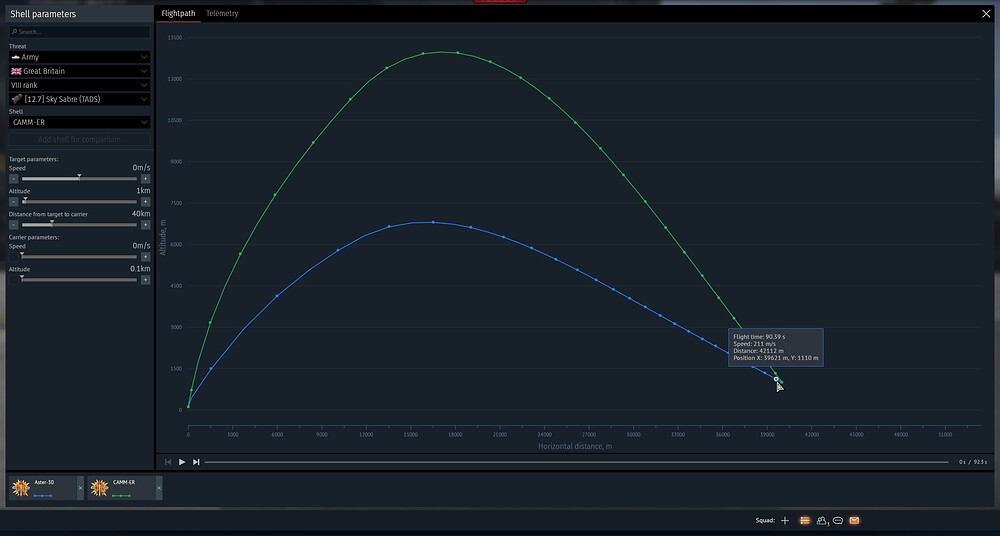Open the Army threat type dropdown
The height and width of the screenshot is (536, 1000).
pos(80,57)
